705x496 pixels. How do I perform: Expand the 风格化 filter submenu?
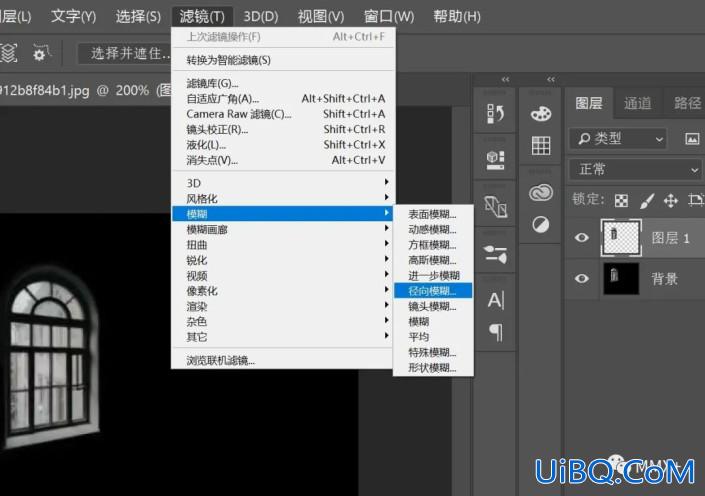[x=282, y=198]
